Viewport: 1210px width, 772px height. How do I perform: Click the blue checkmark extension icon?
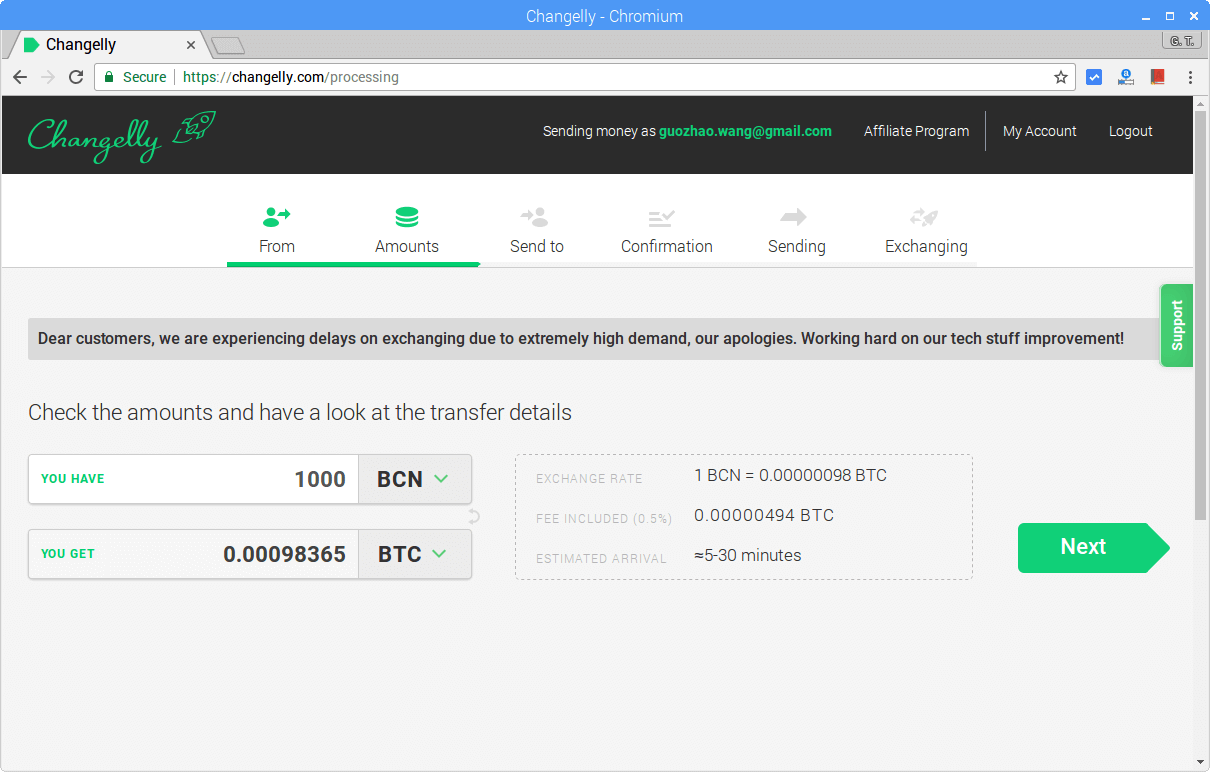tap(1094, 77)
